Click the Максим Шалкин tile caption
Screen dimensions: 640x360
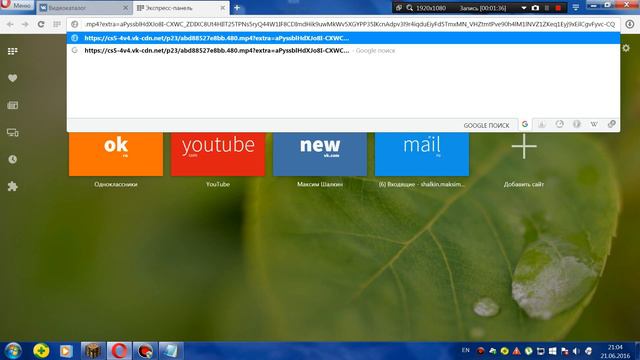click(320, 184)
